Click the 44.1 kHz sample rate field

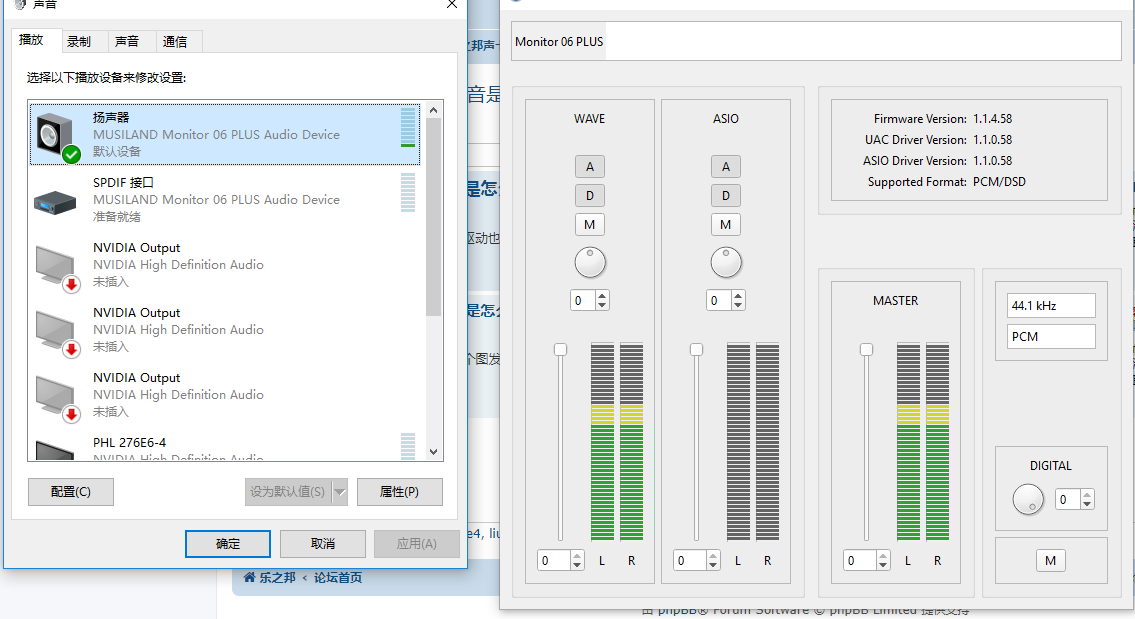coord(1051,305)
